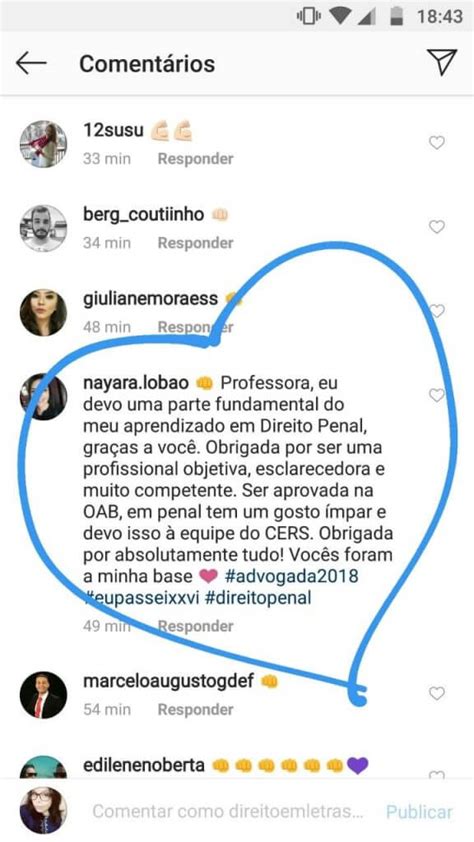
Task: Open the #direitopenal hashtag
Action: click(x=258, y=598)
